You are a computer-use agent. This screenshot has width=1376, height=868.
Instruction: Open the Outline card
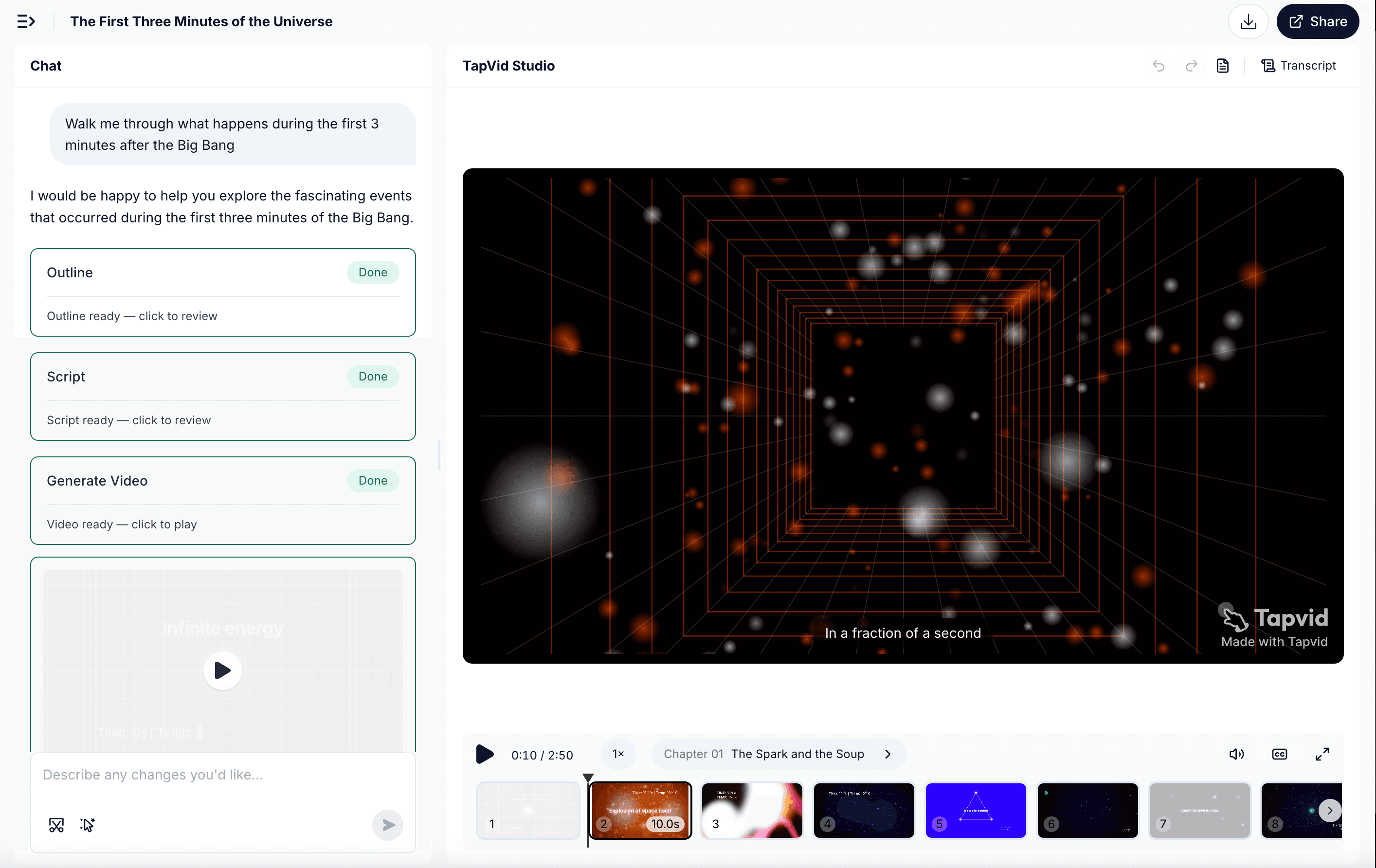pos(223,292)
